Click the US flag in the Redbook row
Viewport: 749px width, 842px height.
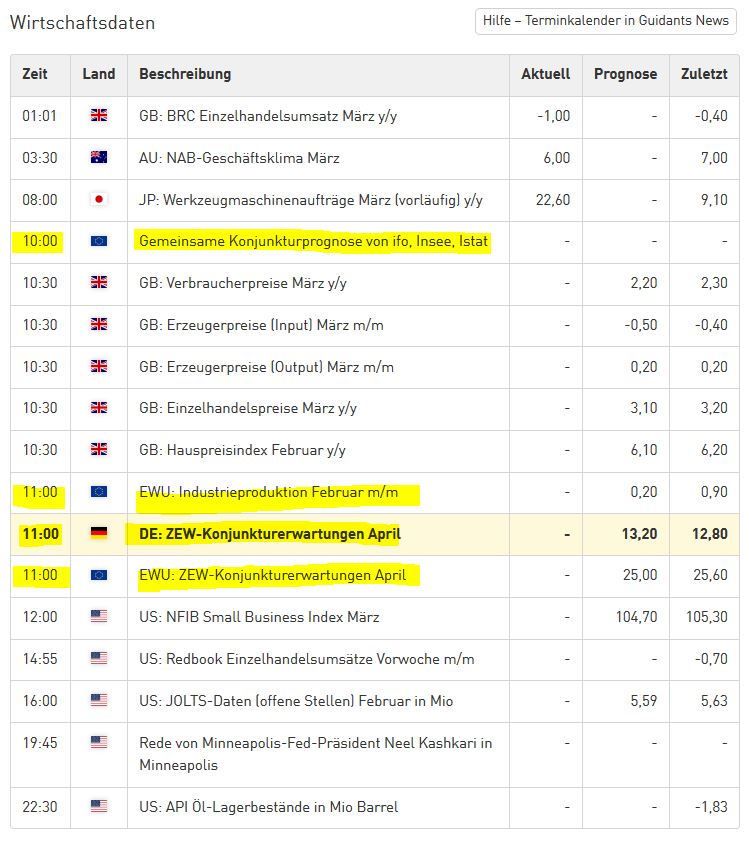(99, 658)
